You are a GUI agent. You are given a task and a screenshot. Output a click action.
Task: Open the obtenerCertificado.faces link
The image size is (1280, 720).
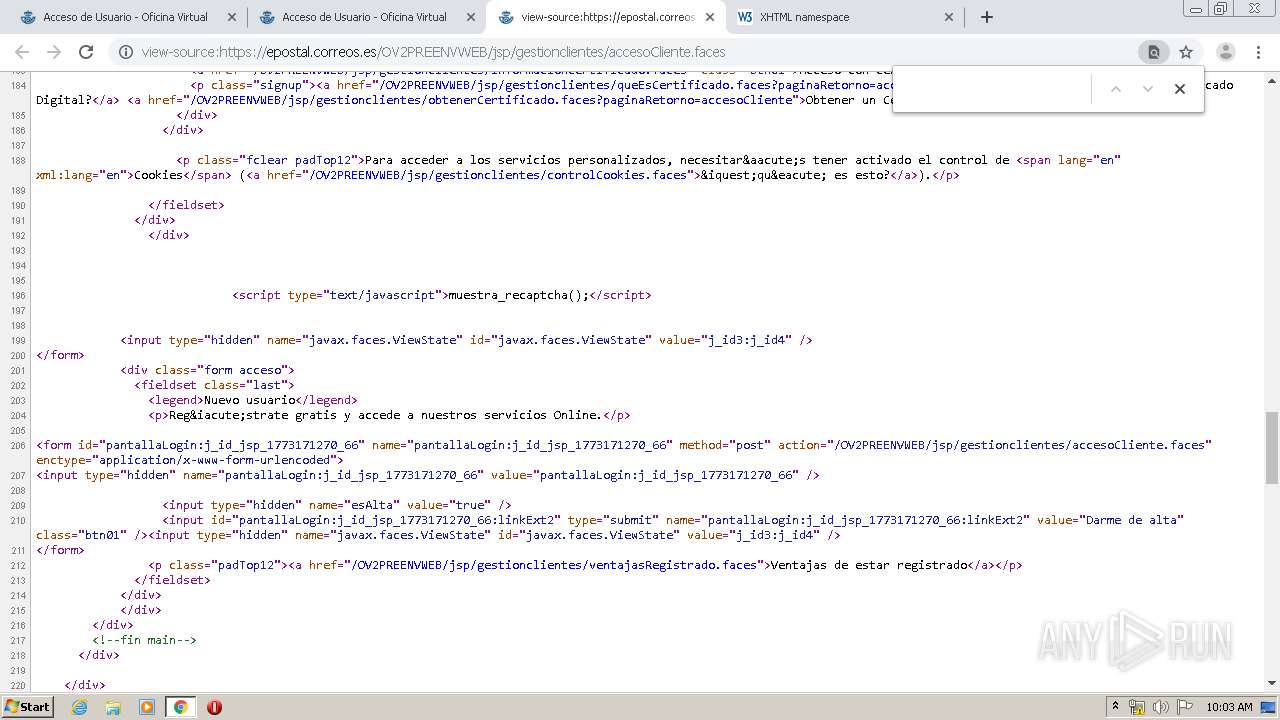[494, 100]
